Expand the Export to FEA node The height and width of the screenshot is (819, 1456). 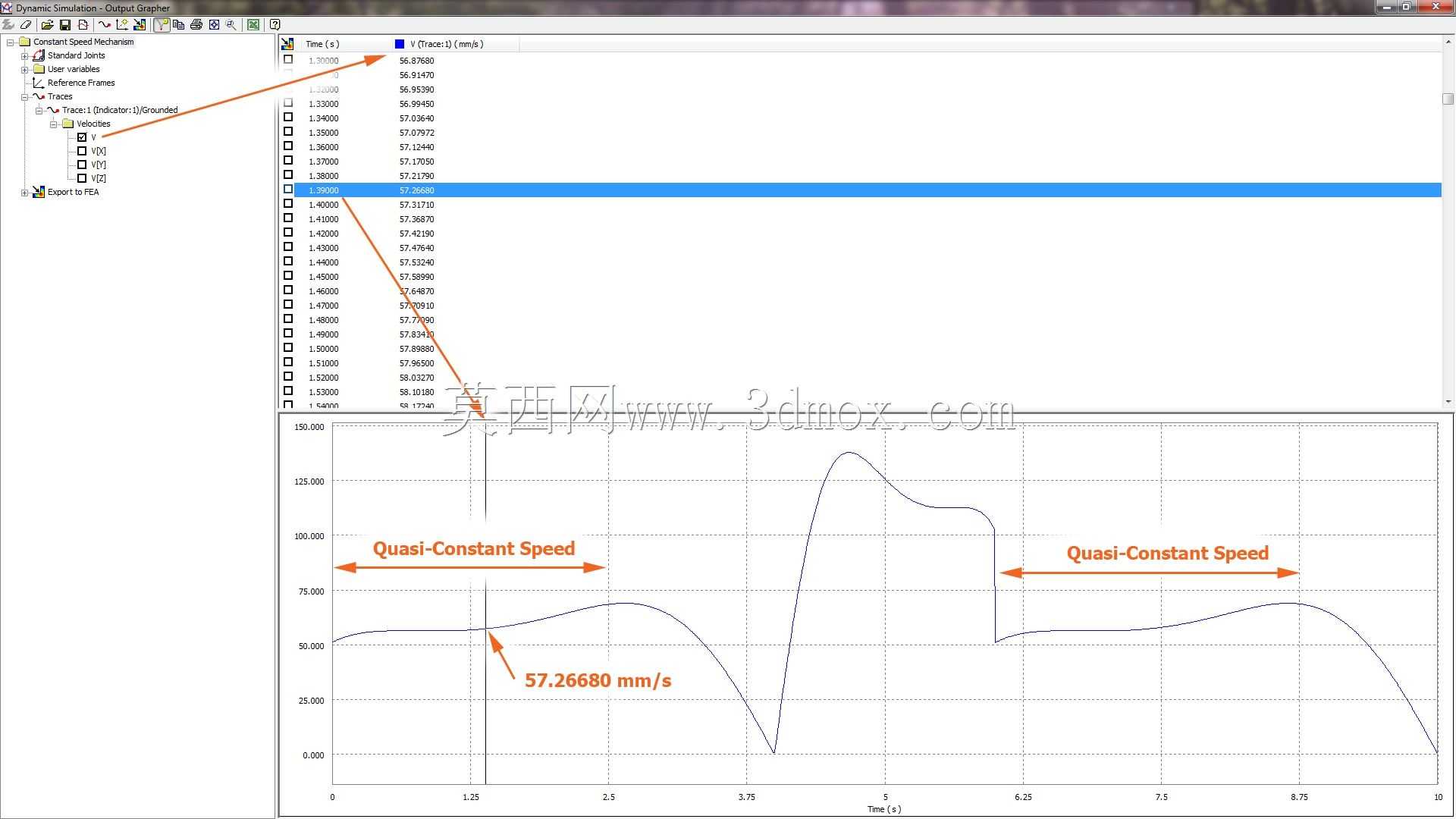25,193
